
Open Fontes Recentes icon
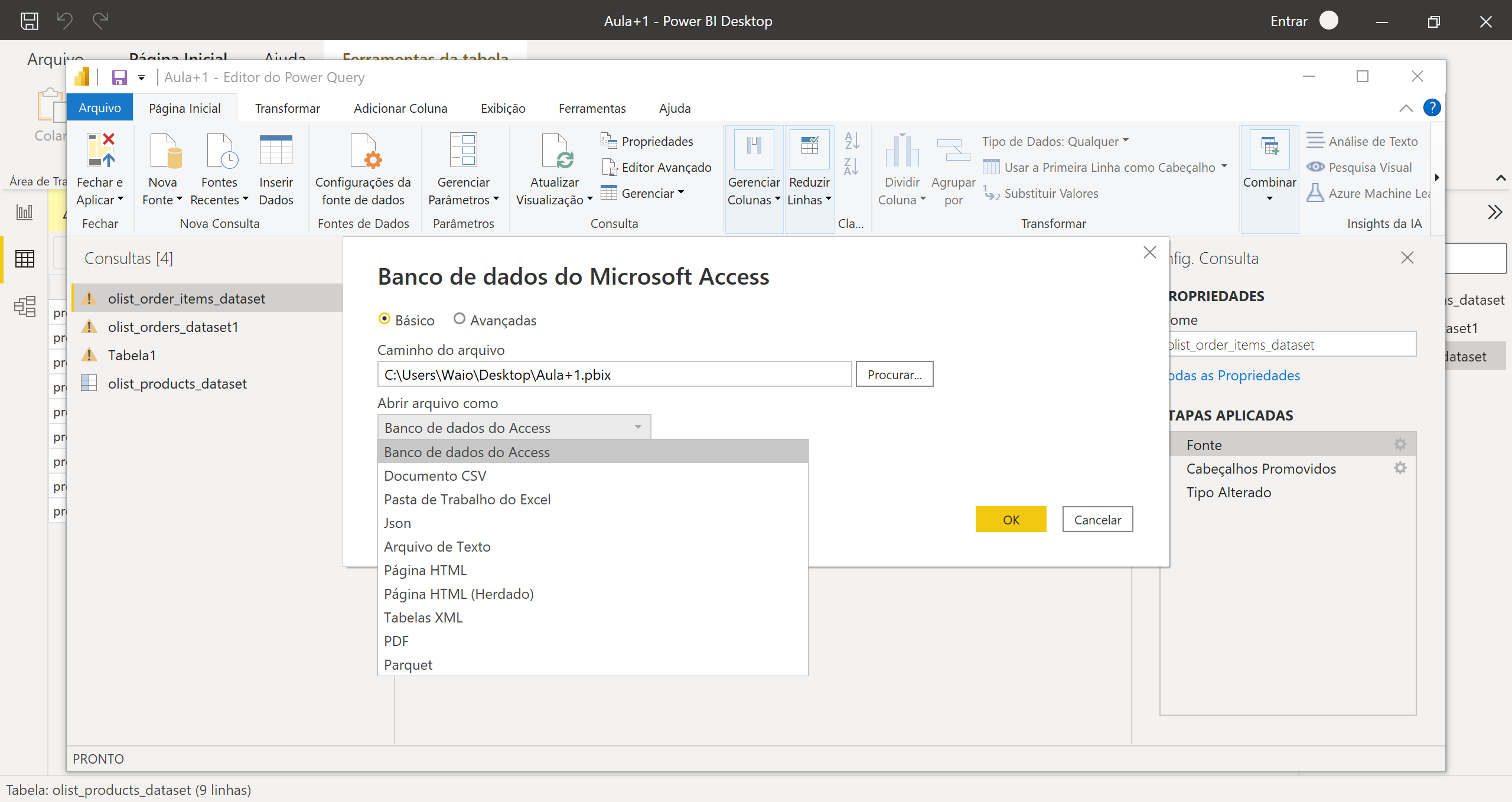(x=221, y=151)
